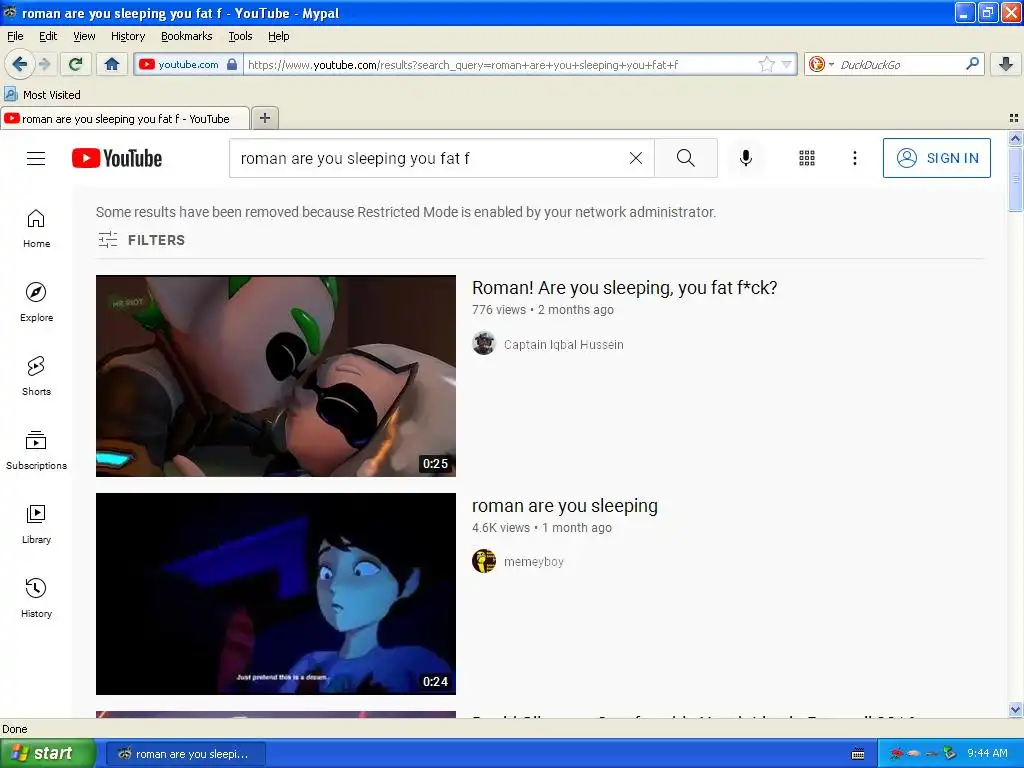Go to the browser home page
Image resolution: width=1024 pixels, height=768 pixels.
112,64
